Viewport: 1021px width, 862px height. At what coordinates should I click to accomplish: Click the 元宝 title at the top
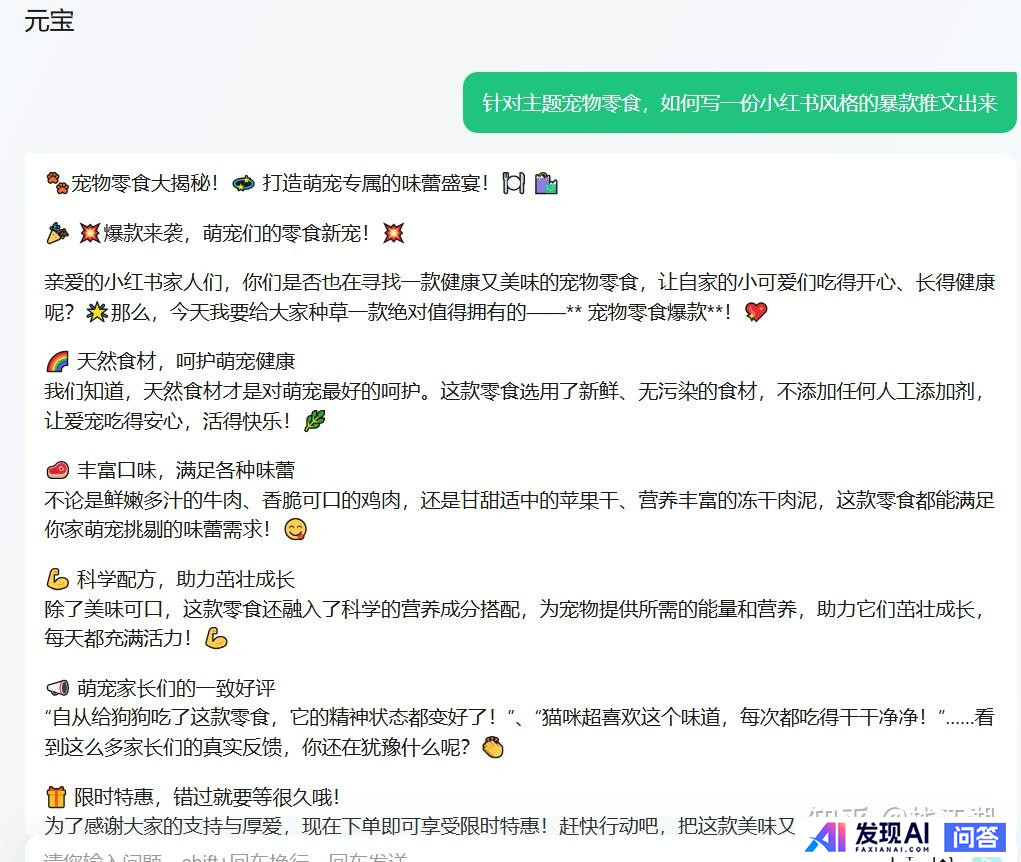click(x=49, y=21)
